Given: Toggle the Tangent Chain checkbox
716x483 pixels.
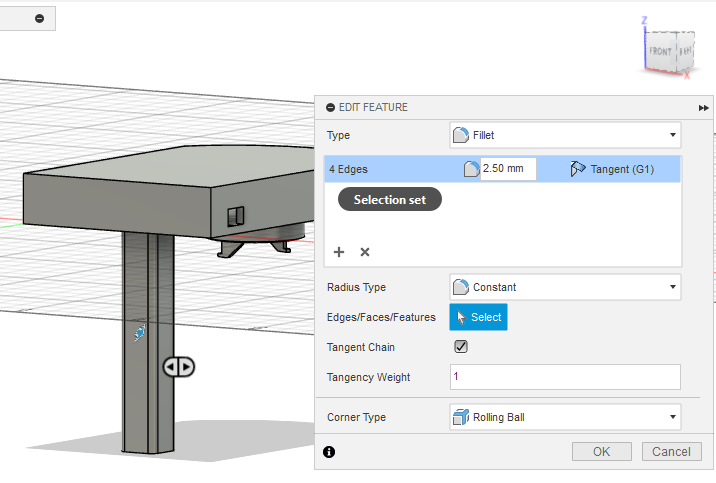Looking at the screenshot, I should (x=461, y=346).
